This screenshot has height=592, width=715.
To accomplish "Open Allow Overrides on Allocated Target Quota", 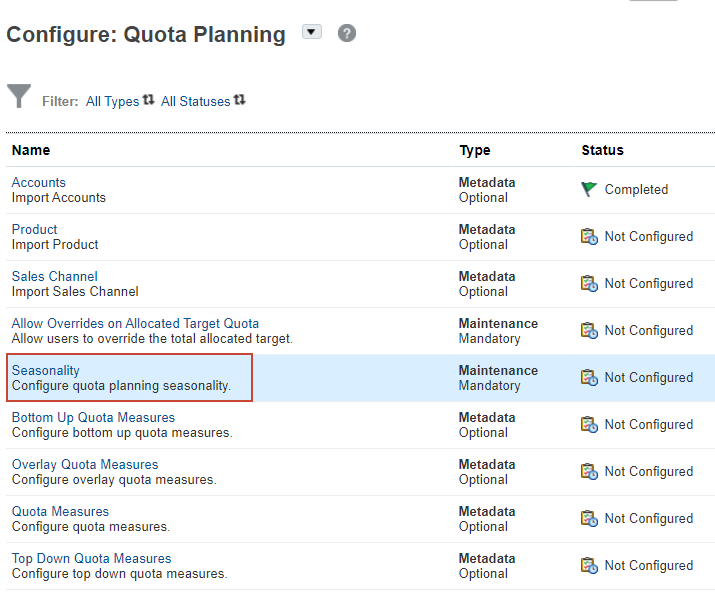I will tap(135, 323).
